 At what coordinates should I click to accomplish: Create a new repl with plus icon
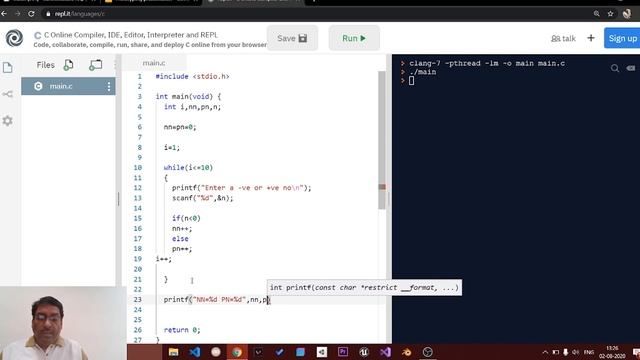(591, 38)
